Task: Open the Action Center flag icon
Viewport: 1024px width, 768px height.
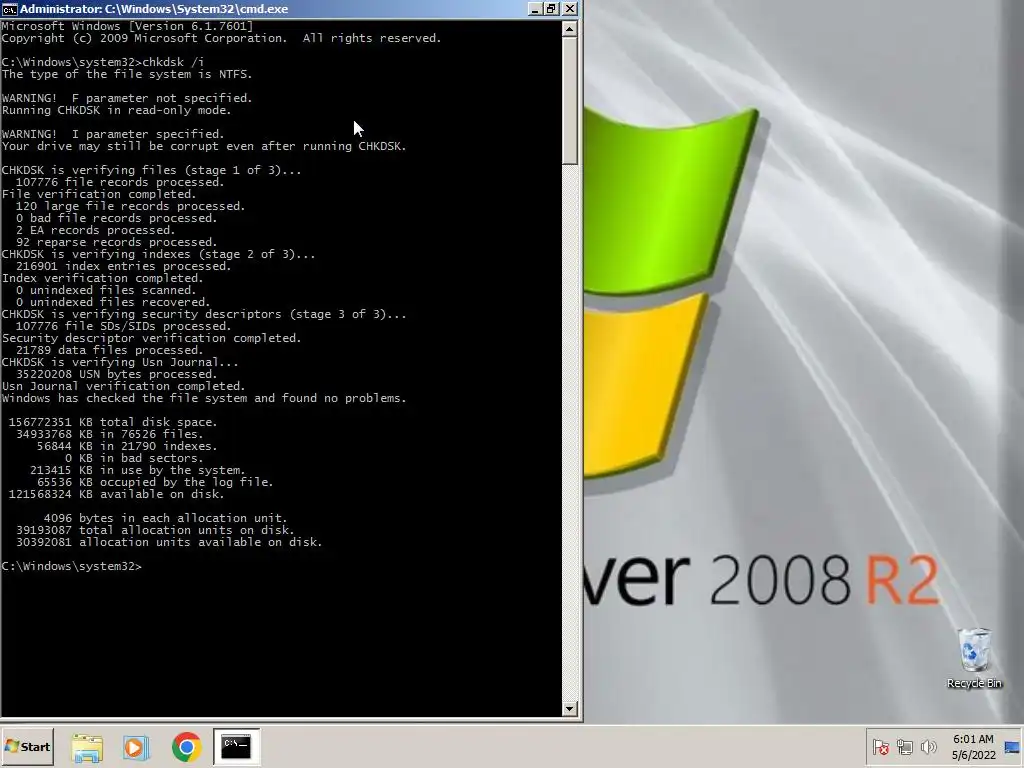Action: (880, 746)
